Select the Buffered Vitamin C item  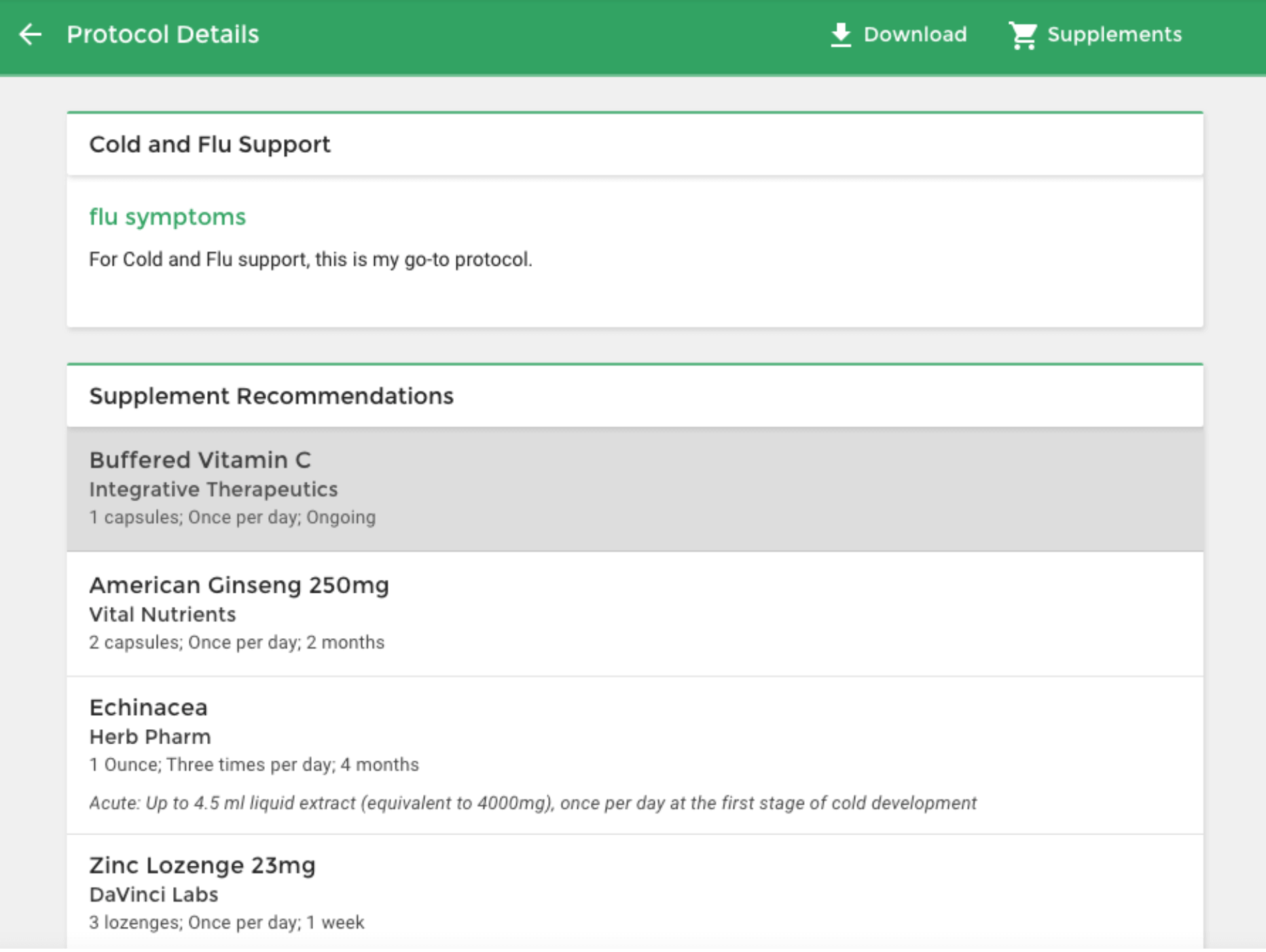click(635, 488)
